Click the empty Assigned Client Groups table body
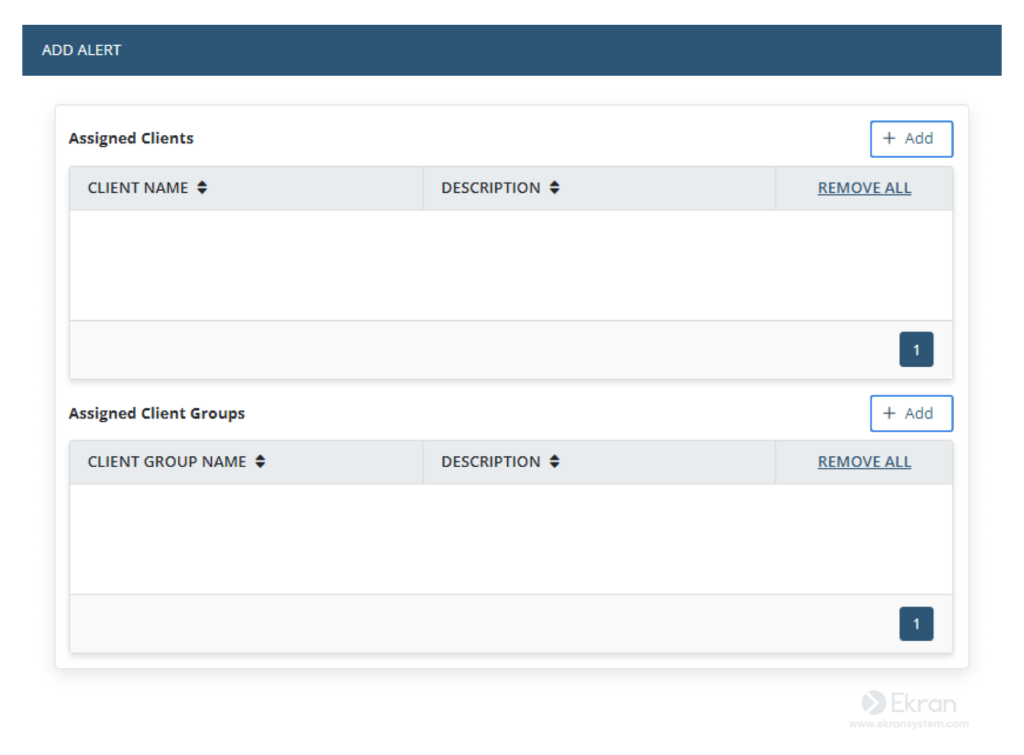The height and width of the screenshot is (755, 1024). (511, 539)
